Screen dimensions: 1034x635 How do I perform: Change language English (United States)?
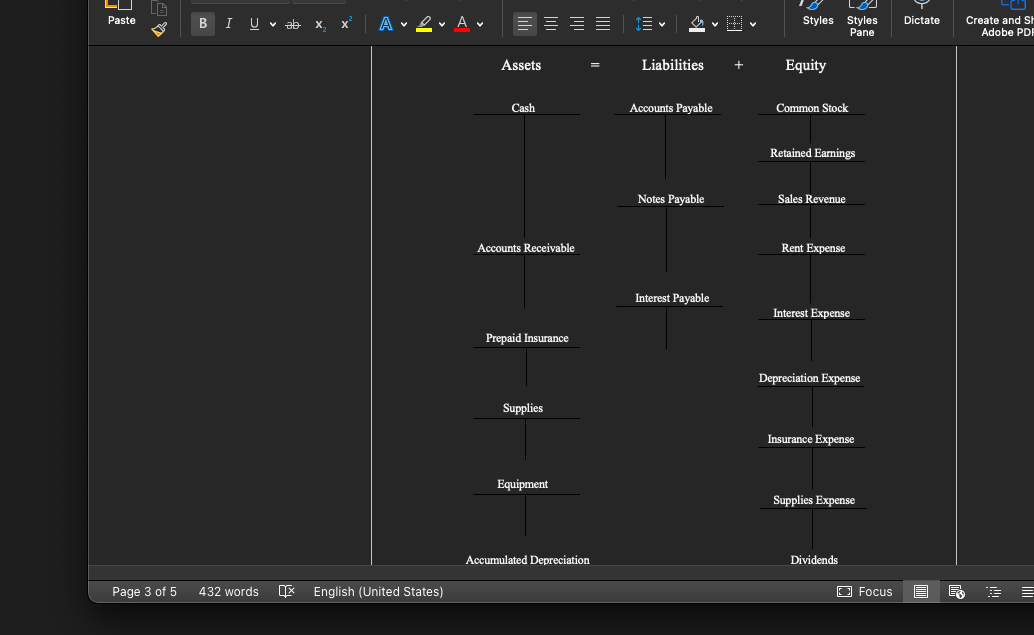pyautogui.click(x=379, y=591)
